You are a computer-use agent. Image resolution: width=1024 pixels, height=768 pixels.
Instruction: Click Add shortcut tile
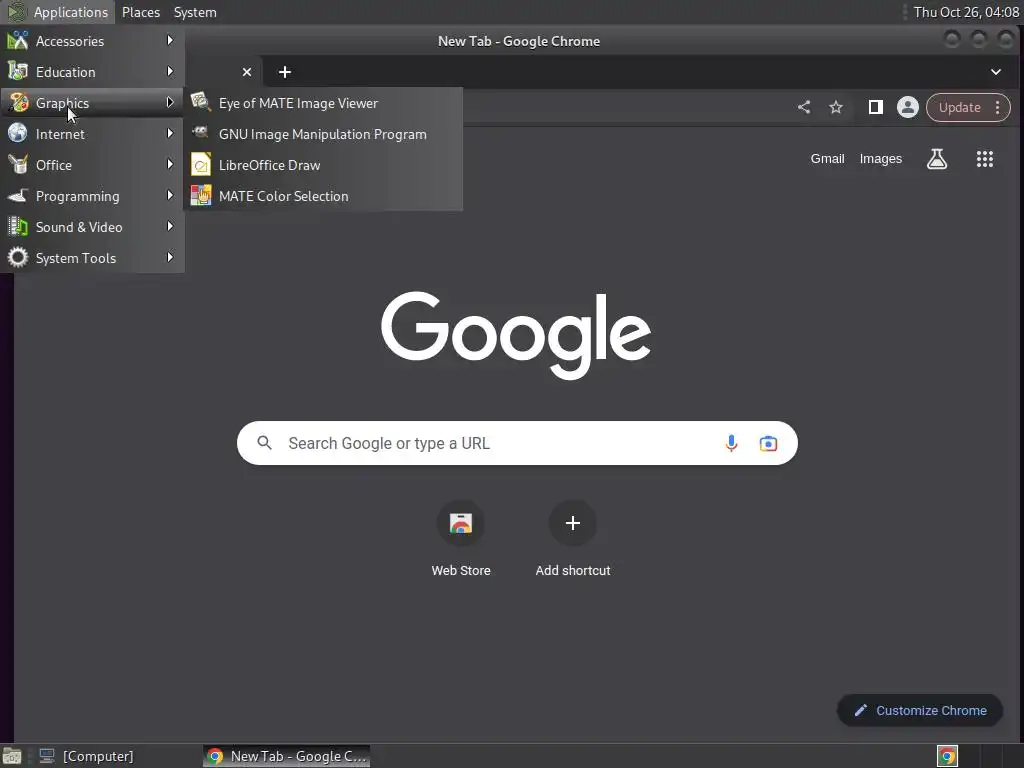573,539
